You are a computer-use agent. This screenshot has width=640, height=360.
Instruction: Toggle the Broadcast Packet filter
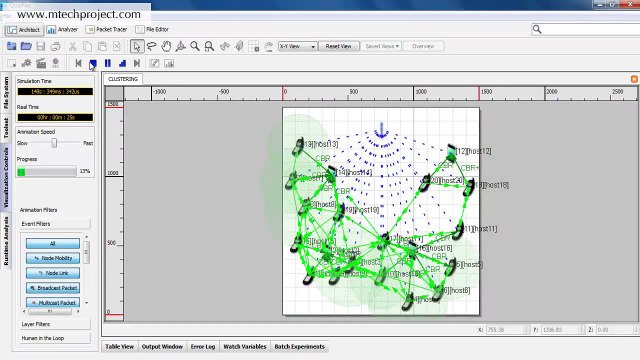coord(53,288)
